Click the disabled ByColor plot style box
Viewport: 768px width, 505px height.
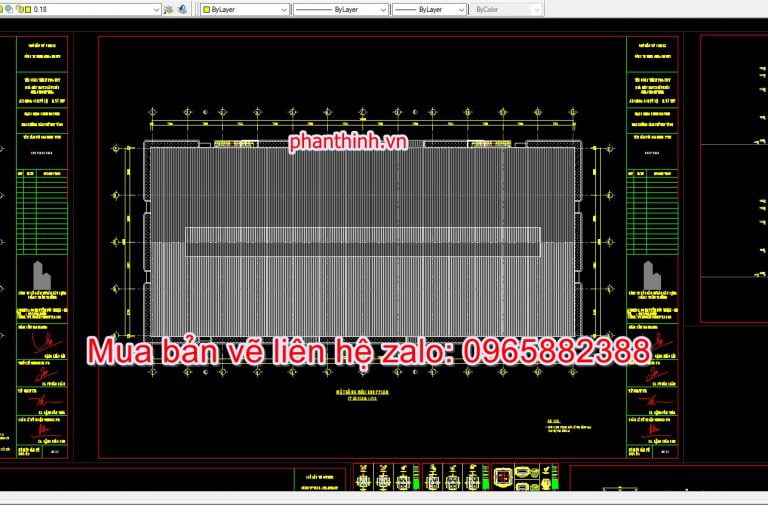506,9
